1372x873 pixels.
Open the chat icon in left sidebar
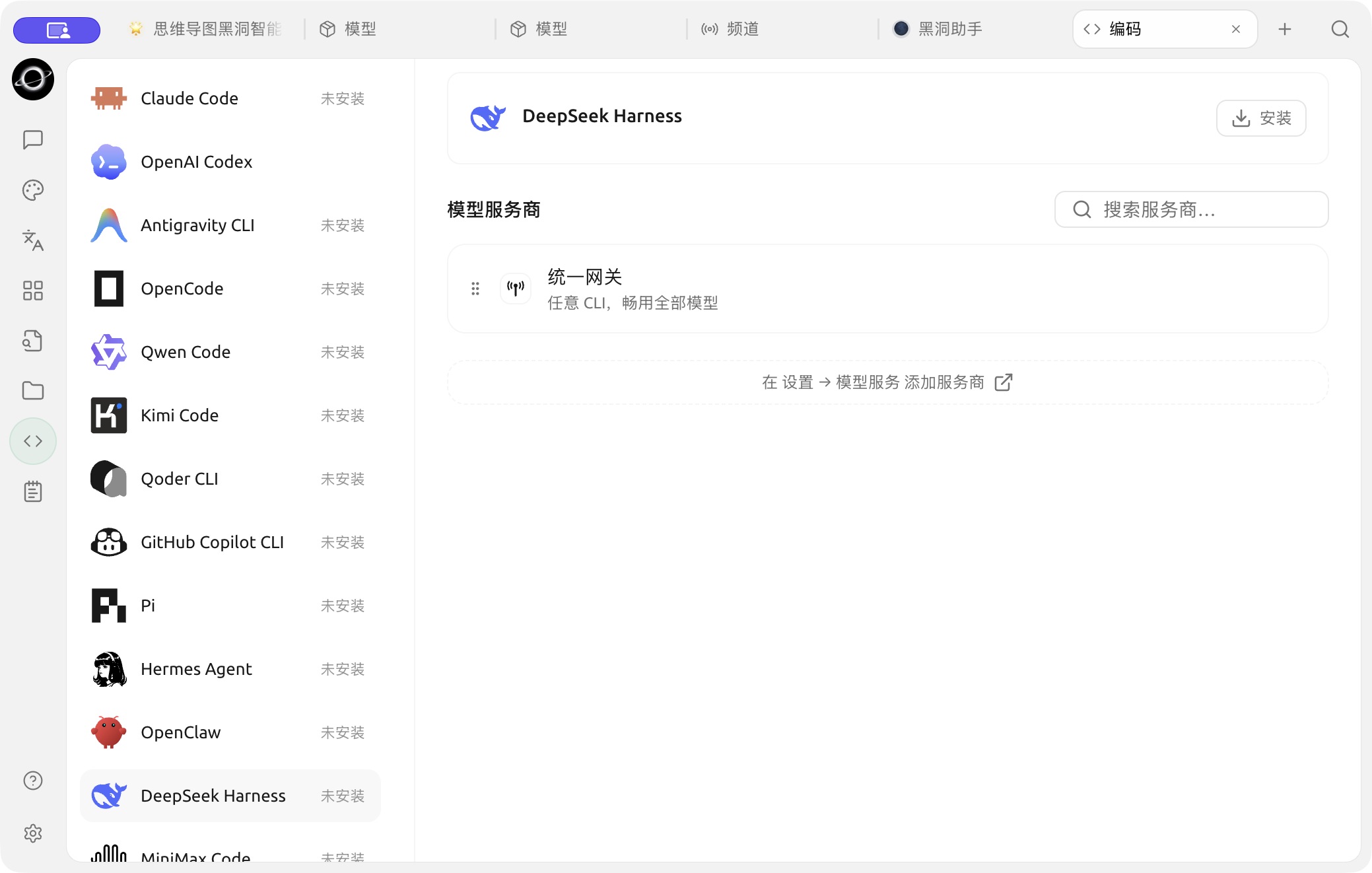point(33,140)
